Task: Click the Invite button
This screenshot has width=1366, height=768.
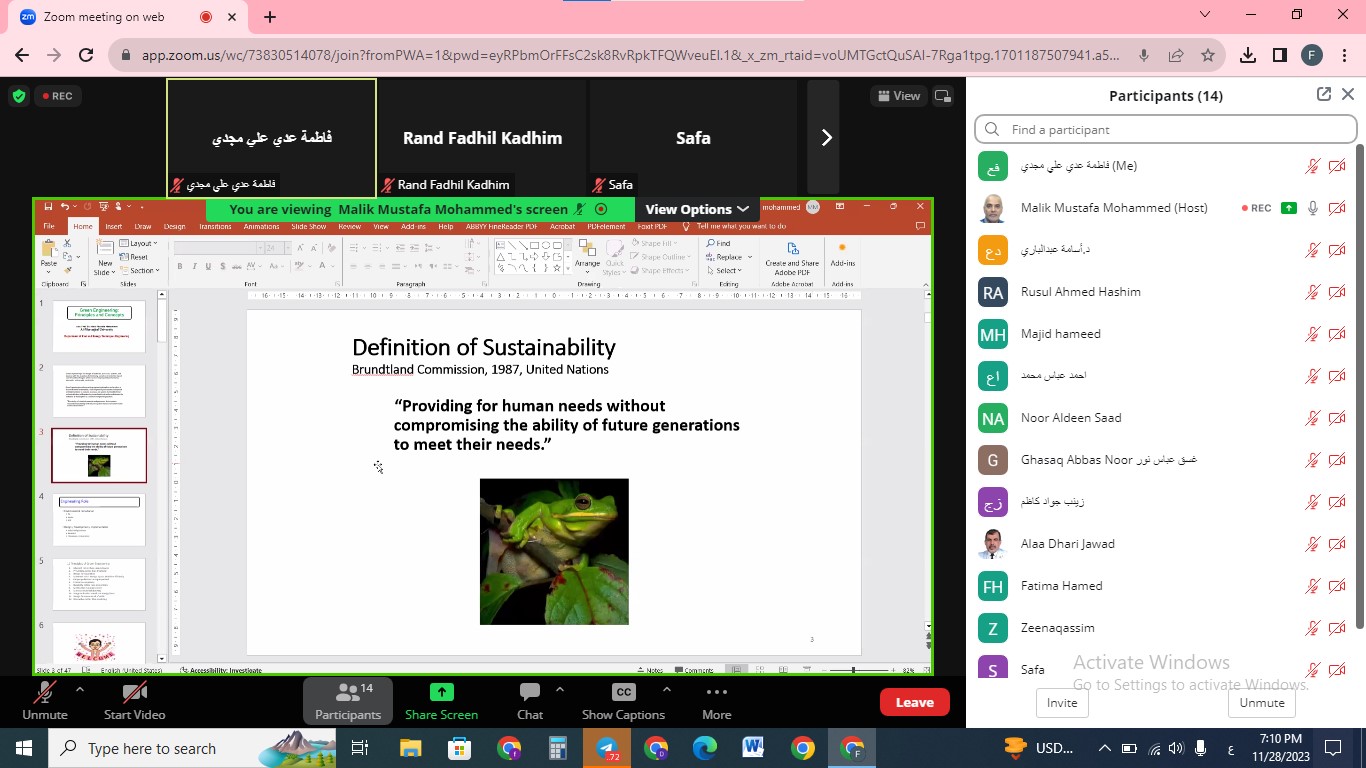Action: (x=1061, y=703)
